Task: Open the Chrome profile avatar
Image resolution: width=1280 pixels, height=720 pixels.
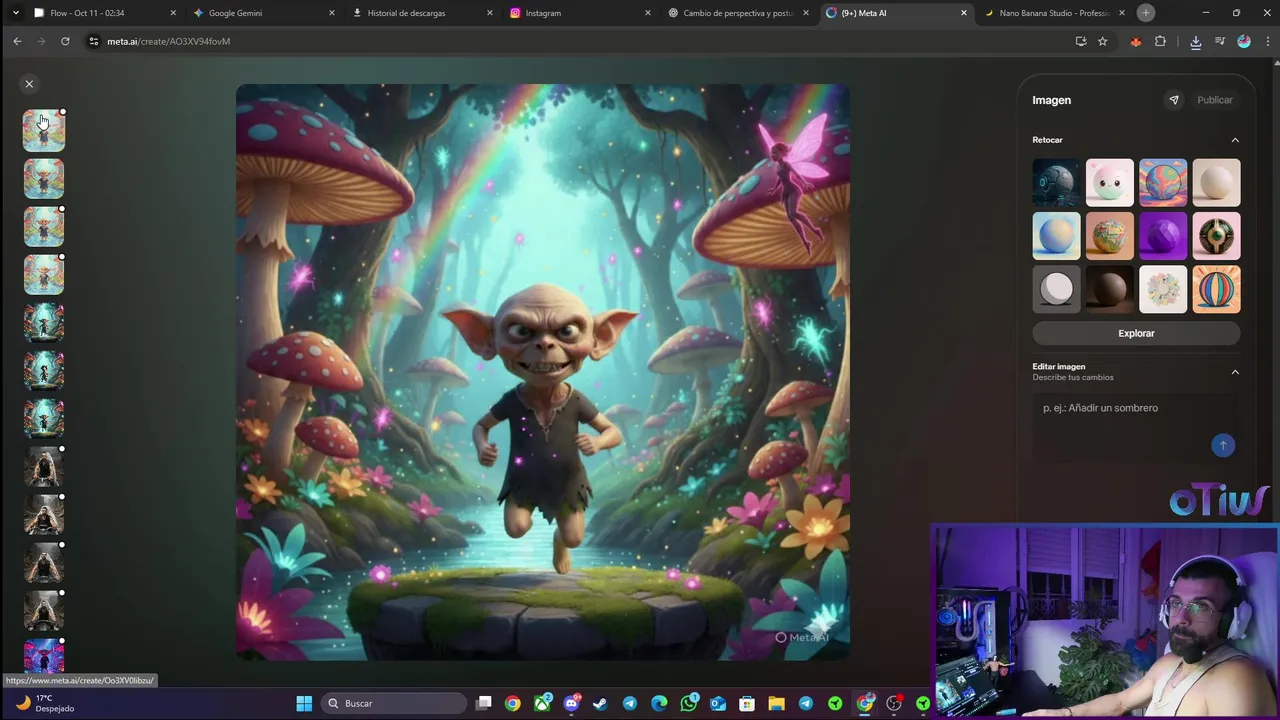Action: [x=1244, y=41]
